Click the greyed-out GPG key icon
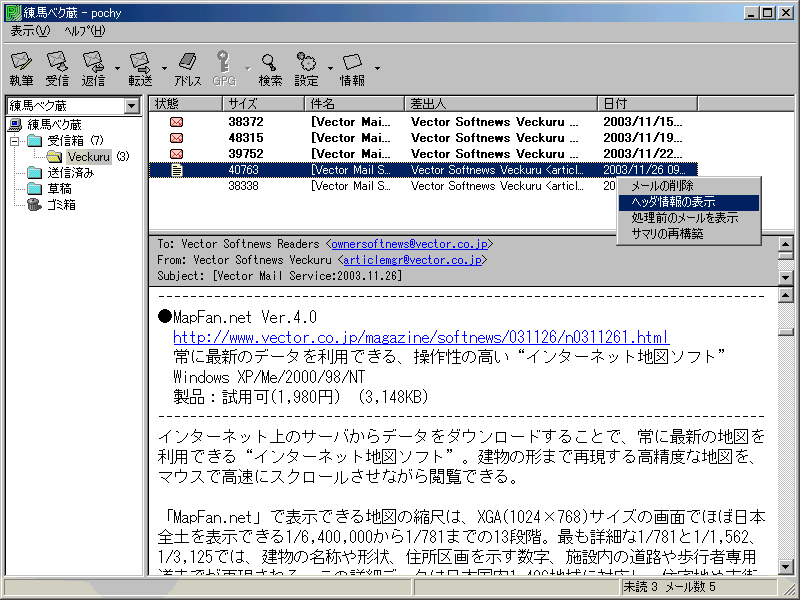Viewport: 800px width, 600px height. [223, 61]
